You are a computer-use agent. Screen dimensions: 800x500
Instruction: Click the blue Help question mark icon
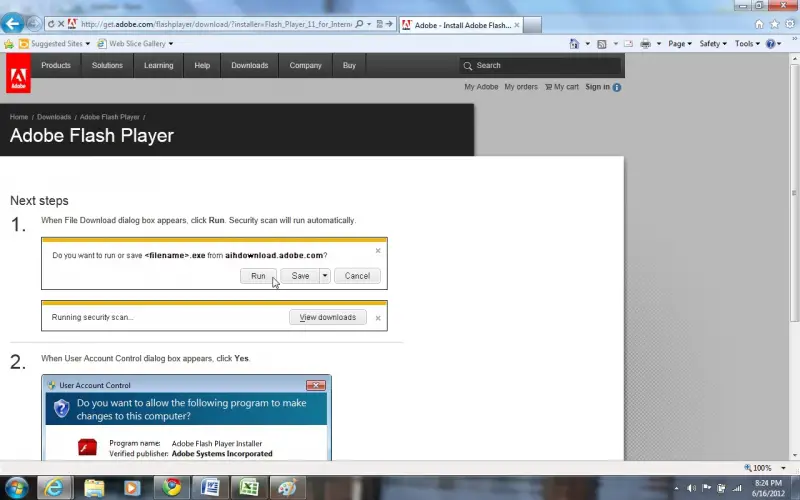coord(770,44)
